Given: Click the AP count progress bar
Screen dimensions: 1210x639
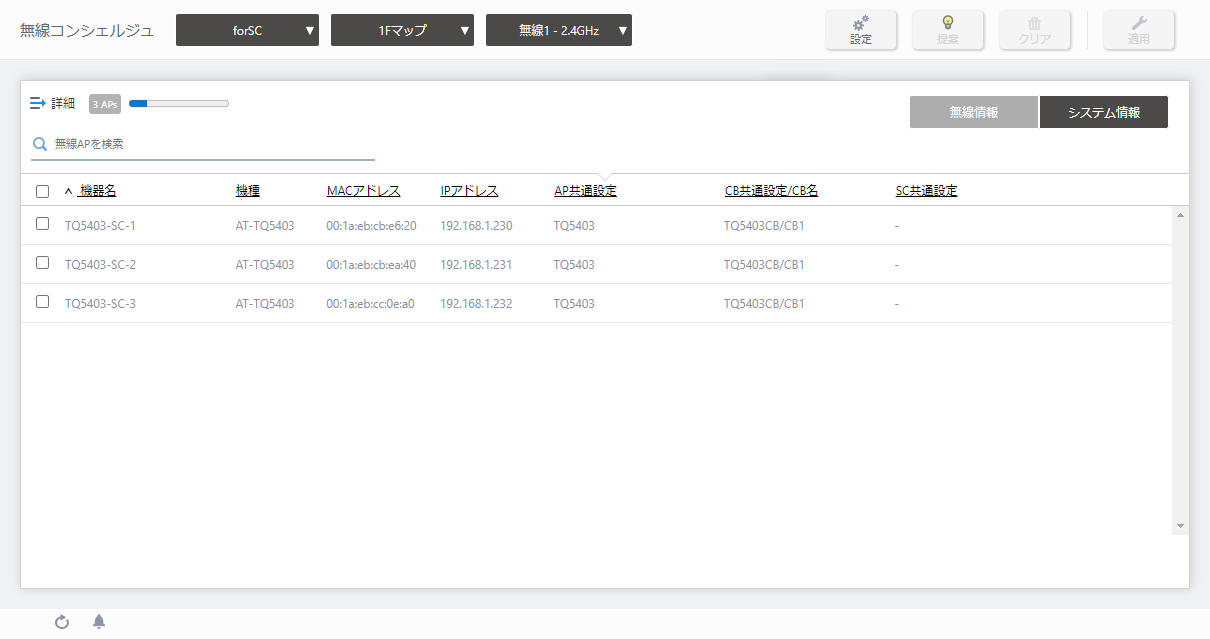Looking at the screenshot, I should (179, 103).
